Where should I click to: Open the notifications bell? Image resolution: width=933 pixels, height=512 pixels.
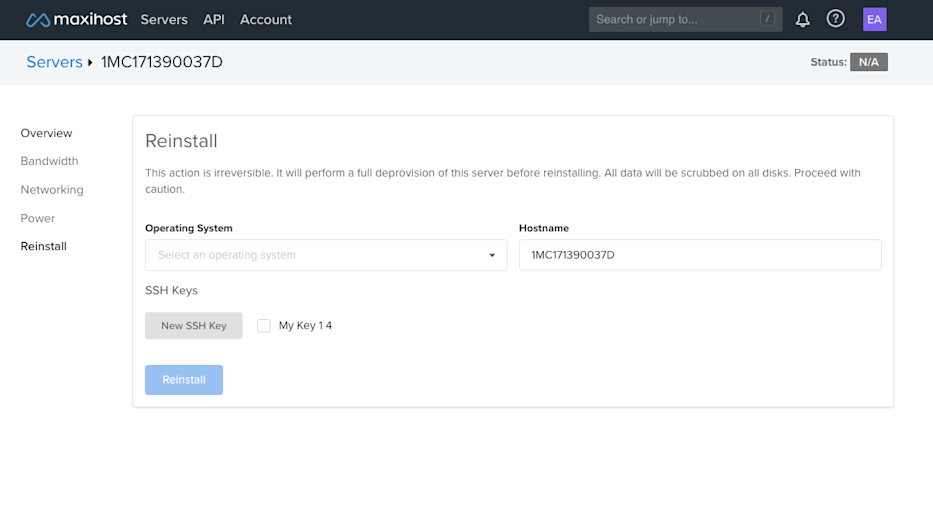tap(803, 20)
